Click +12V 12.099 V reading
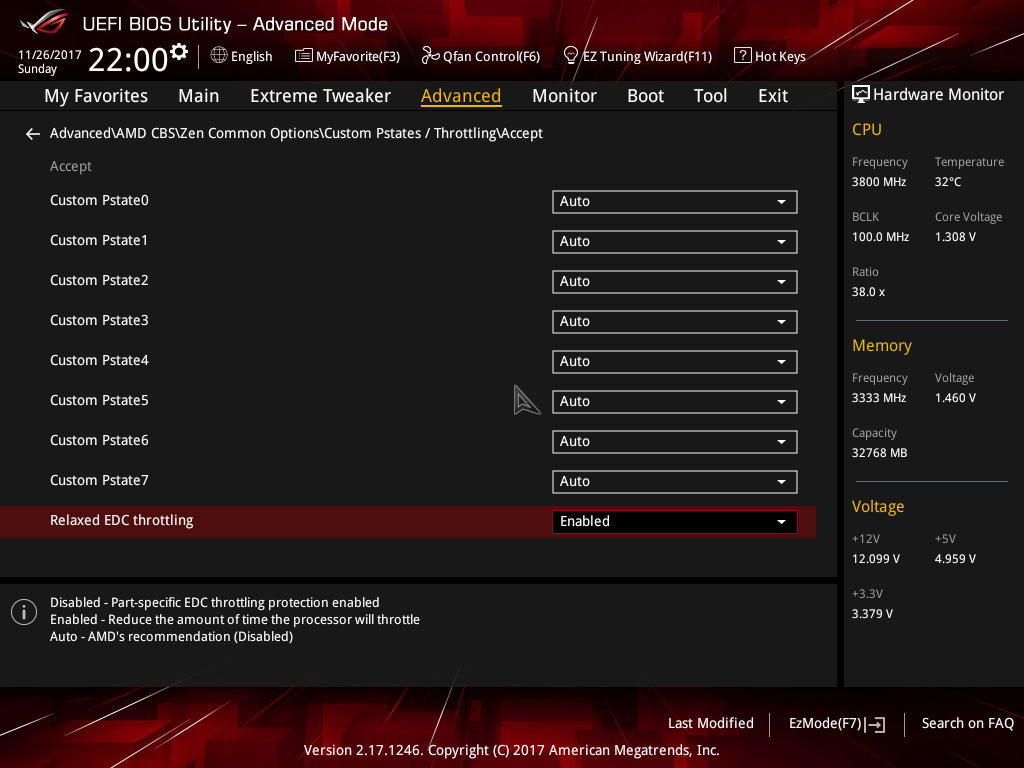 [876, 559]
